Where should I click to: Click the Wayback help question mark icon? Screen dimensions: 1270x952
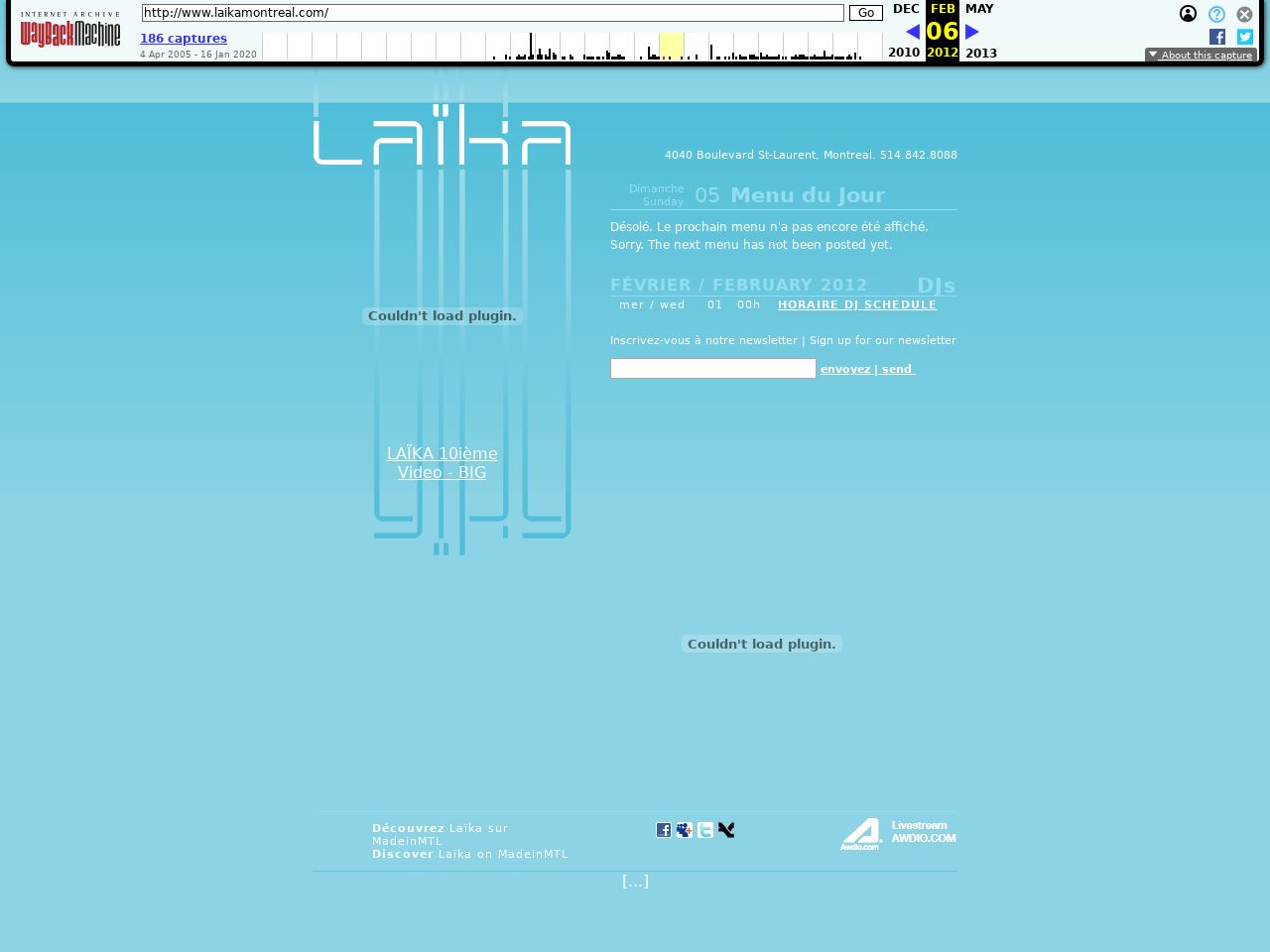pyautogui.click(x=1216, y=14)
